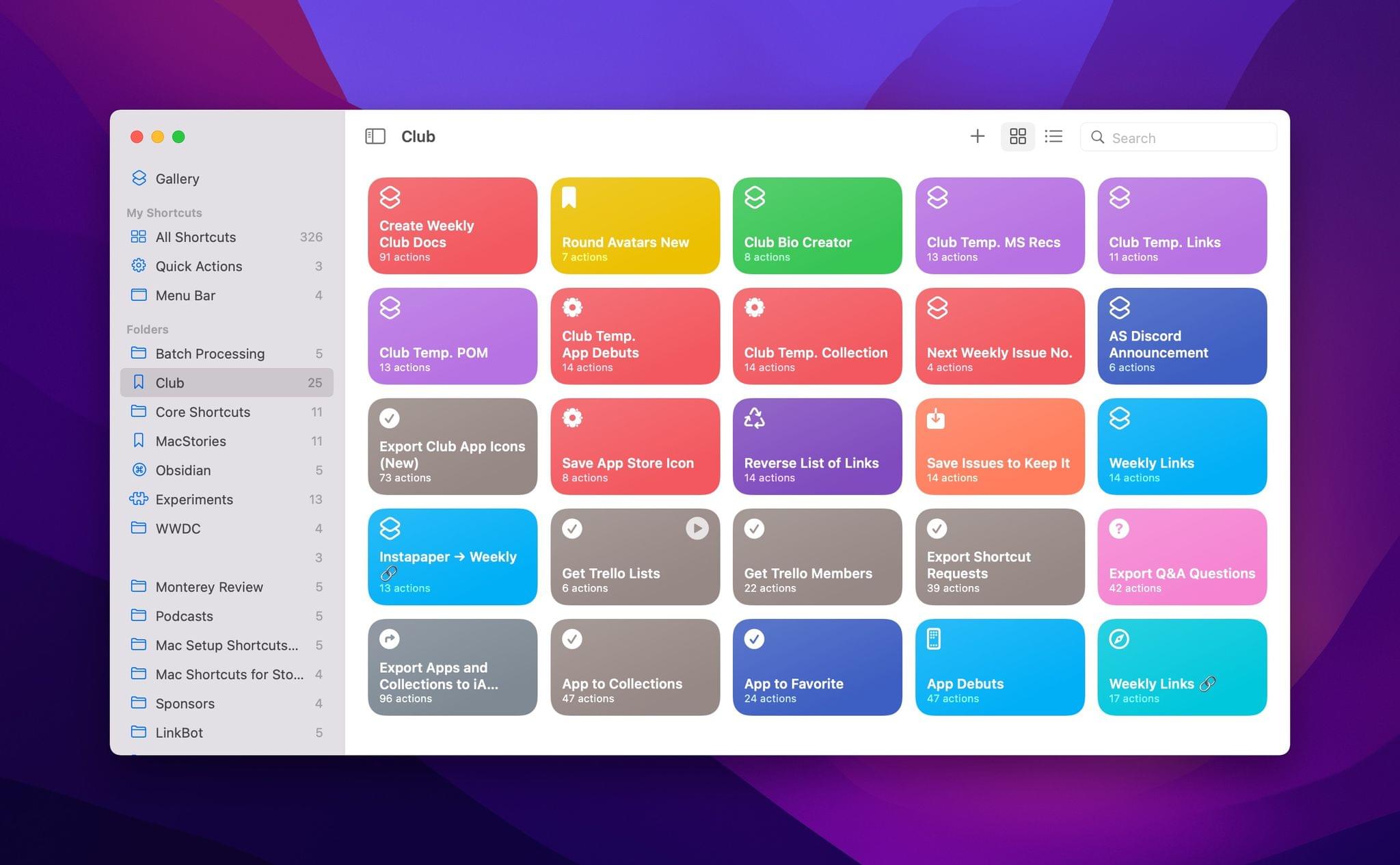Open Sponsors folder
The image size is (1400, 865).
pos(226,704)
